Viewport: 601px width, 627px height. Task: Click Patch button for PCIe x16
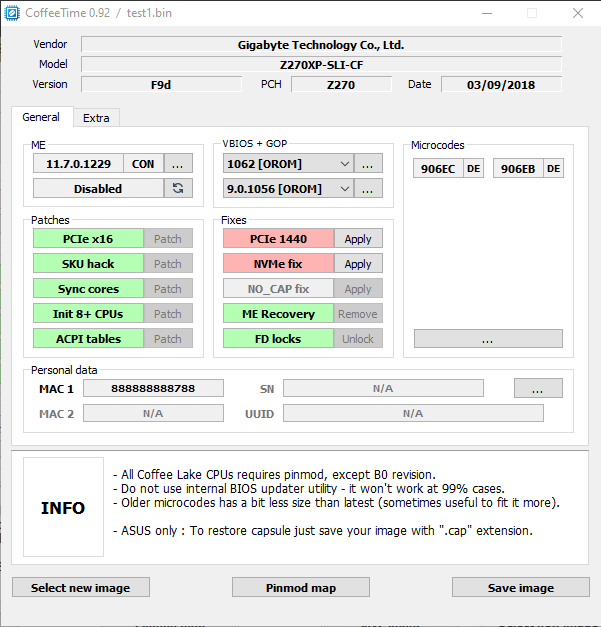pyautogui.click(x=168, y=239)
